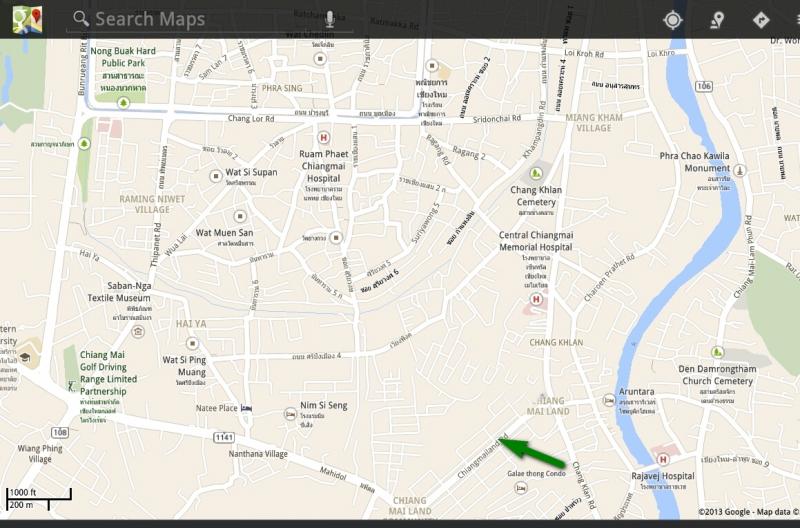The width and height of the screenshot is (800, 528).
Task: Select the Saban-Nga Textile Museum marker
Action: tap(138, 332)
